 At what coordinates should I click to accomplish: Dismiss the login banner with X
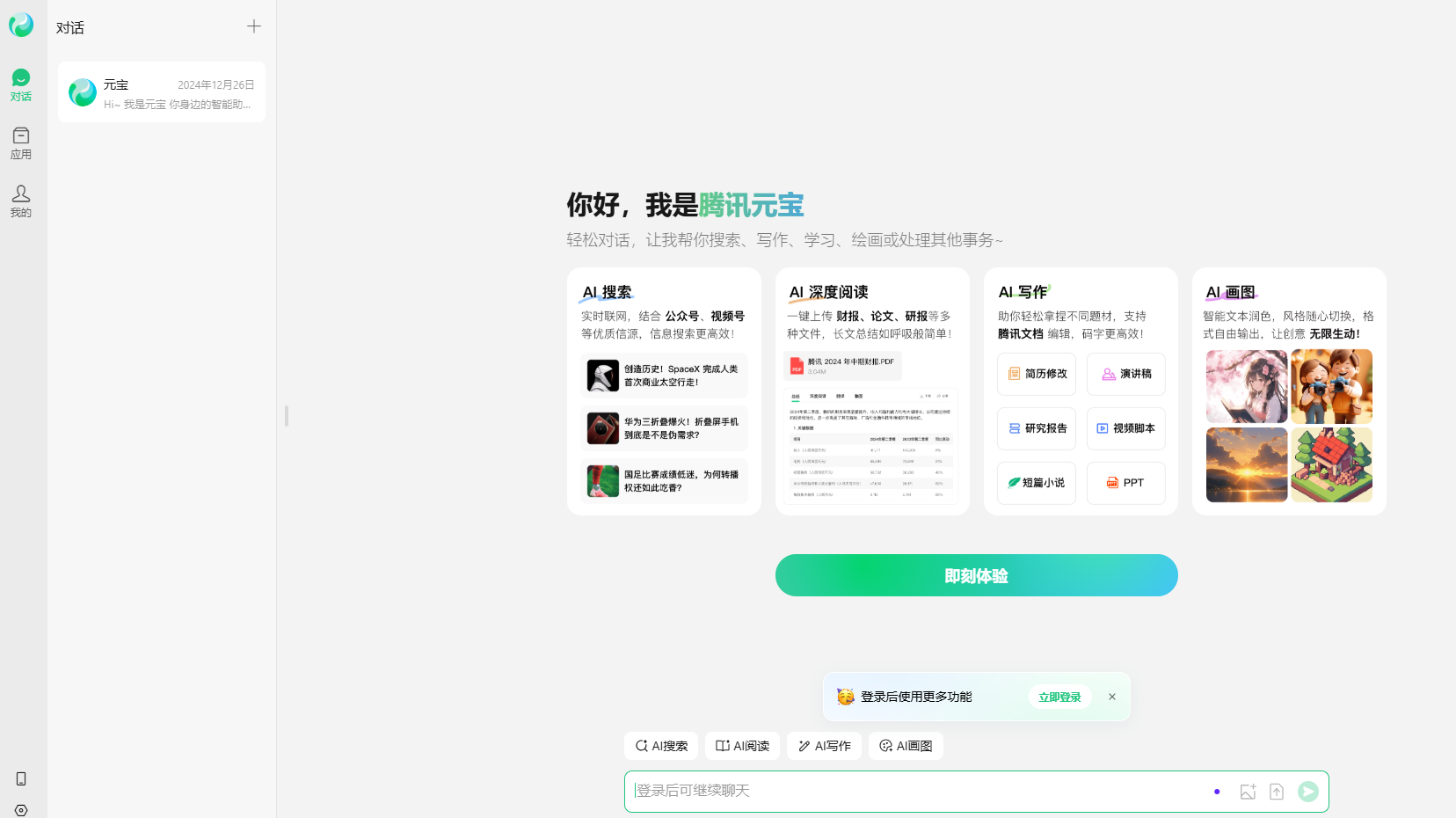click(x=1112, y=697)
